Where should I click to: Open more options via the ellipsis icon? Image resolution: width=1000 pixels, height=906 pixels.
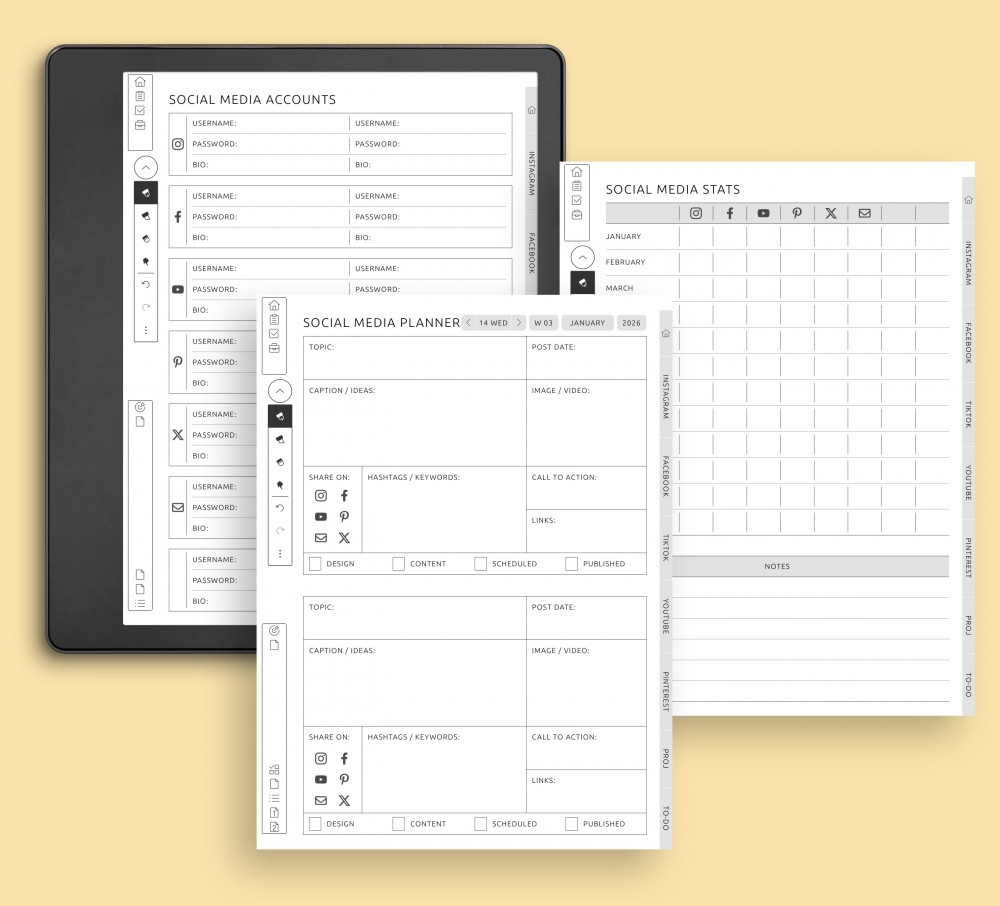pyautogui.click(x=280, y=553)
